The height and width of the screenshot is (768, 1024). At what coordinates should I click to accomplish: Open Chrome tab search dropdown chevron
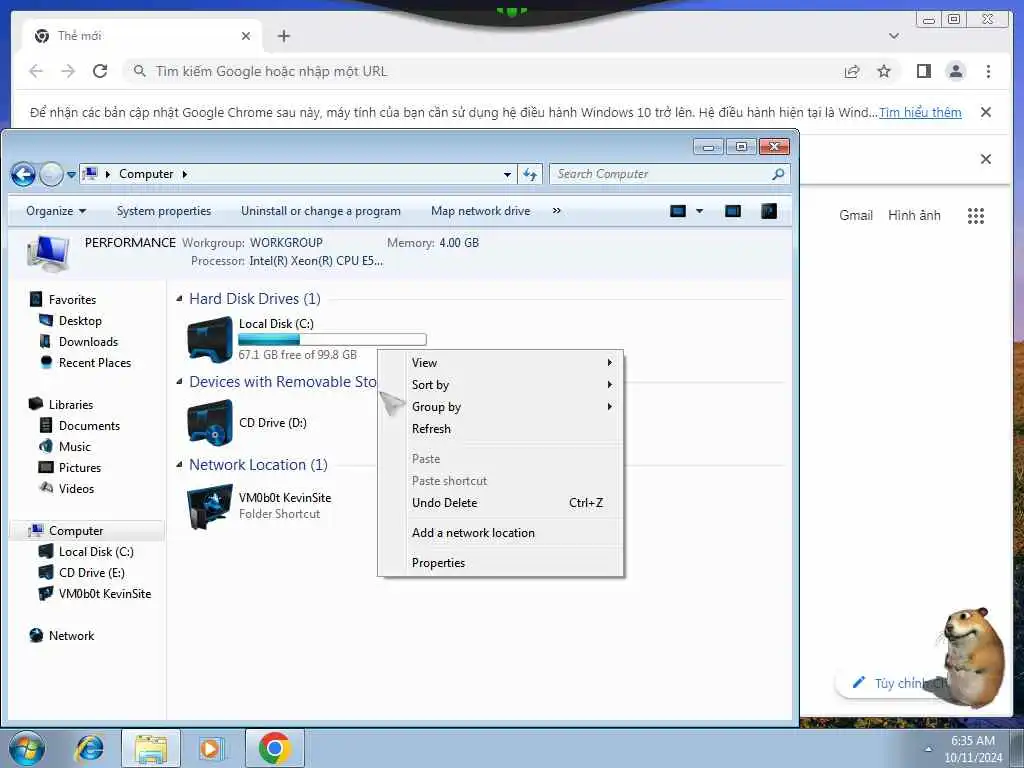pos(894,36)
